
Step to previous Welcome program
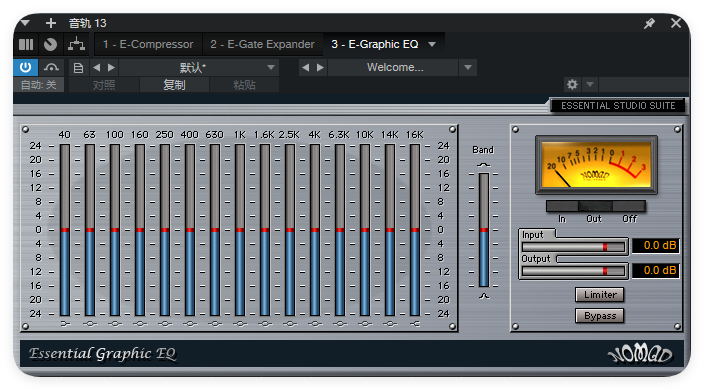pos(306,67)
